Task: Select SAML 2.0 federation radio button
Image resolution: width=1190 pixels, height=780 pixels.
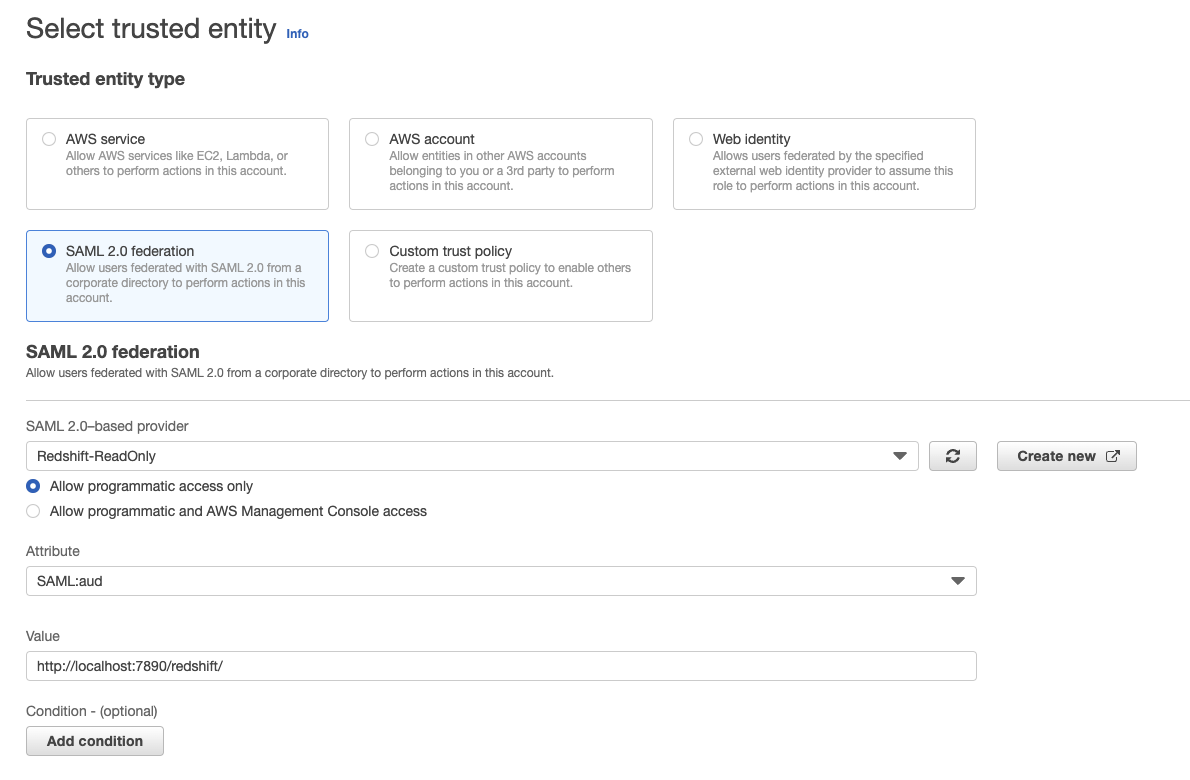Action: [49, 251]
